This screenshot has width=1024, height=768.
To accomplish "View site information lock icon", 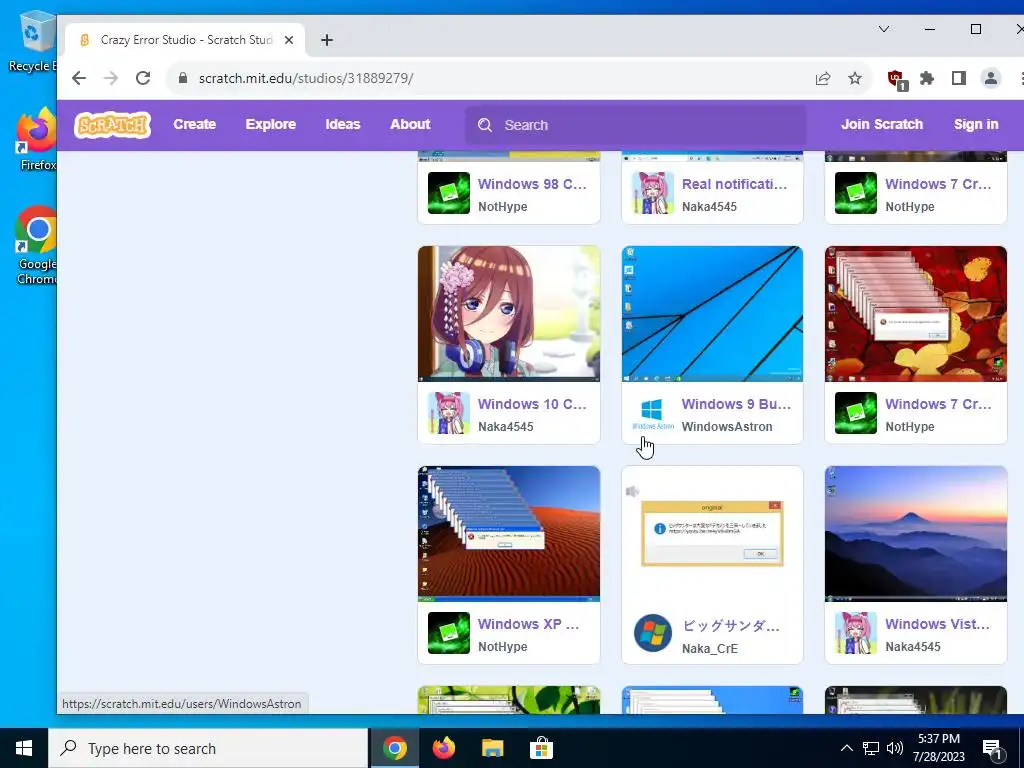I will (x=183, y=78).
